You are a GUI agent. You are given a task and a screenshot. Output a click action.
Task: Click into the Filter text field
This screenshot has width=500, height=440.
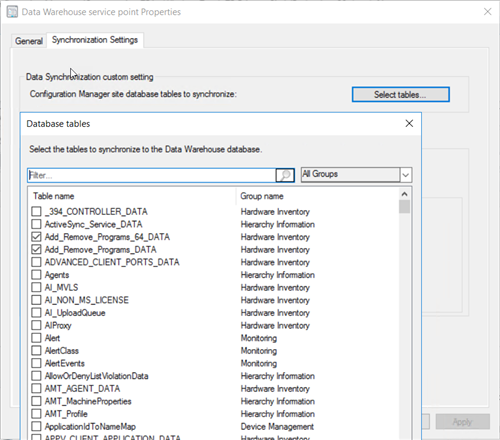pyautogui.click(x=152, y=175)
